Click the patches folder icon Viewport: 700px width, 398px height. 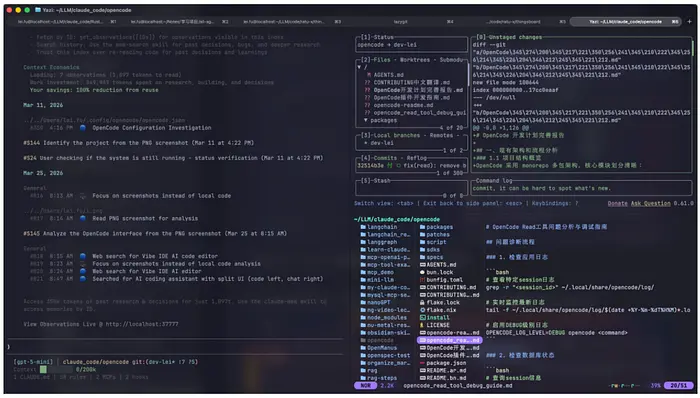422,235
